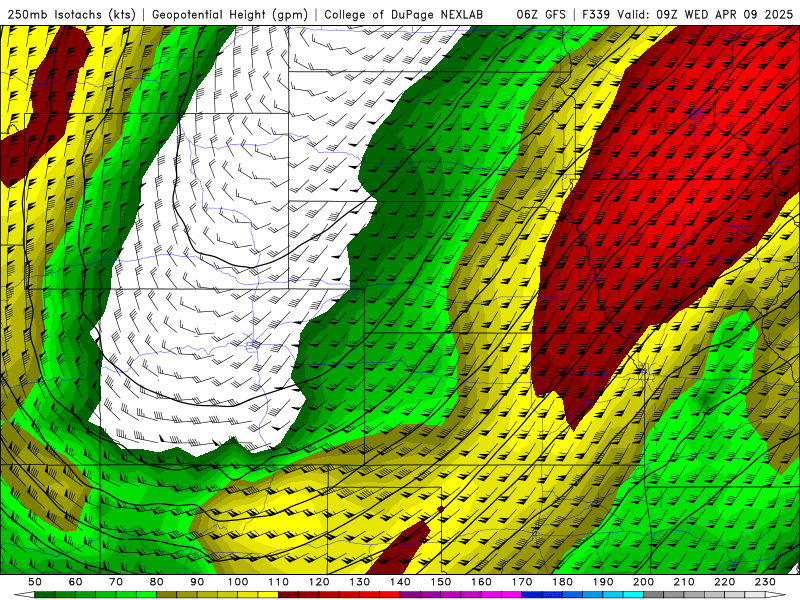
Task: Click the 'Geopotential Height (gpm)' header label
Action: [x=230, y=14]
